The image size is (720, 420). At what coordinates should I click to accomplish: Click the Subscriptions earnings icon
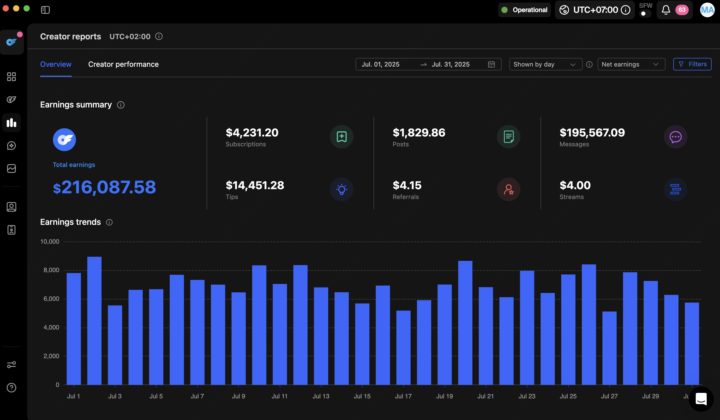pyautogui.click(x=342, y=137)
